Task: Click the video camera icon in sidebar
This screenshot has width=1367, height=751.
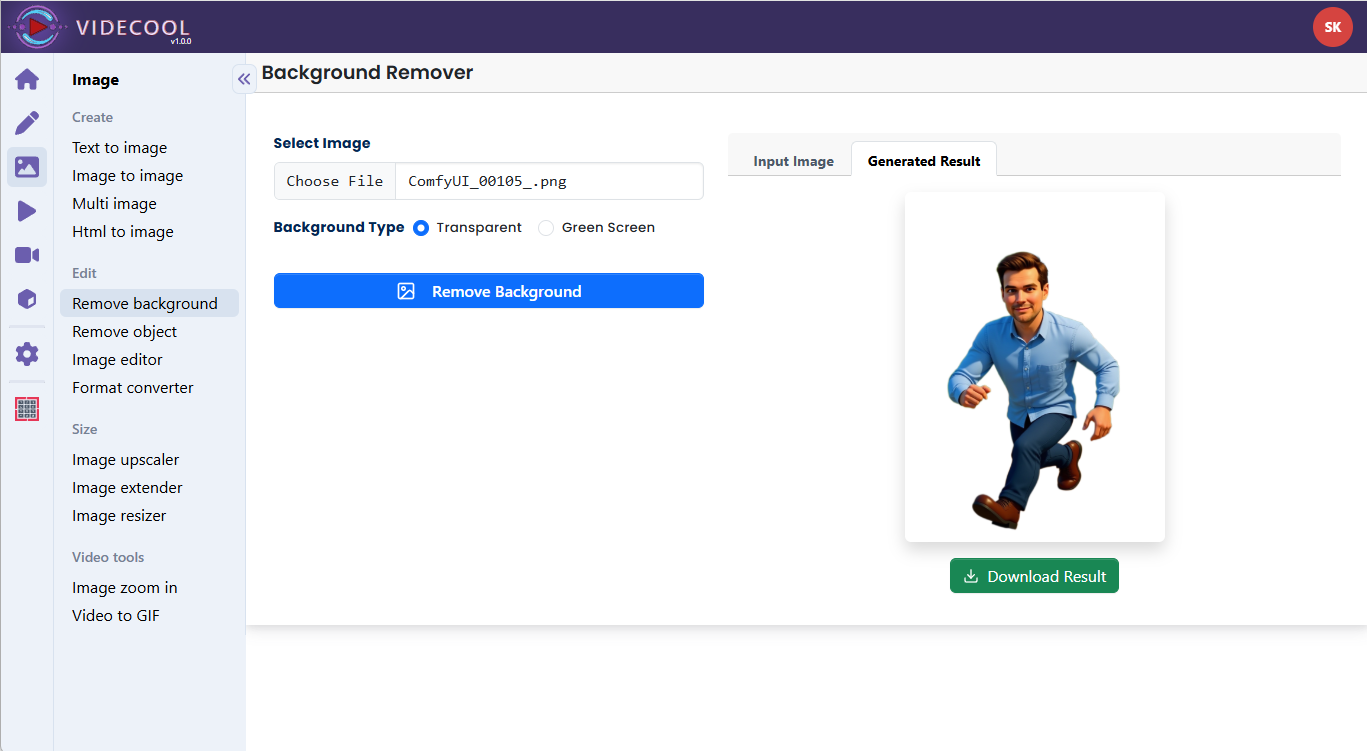Action: coord(27,255)
